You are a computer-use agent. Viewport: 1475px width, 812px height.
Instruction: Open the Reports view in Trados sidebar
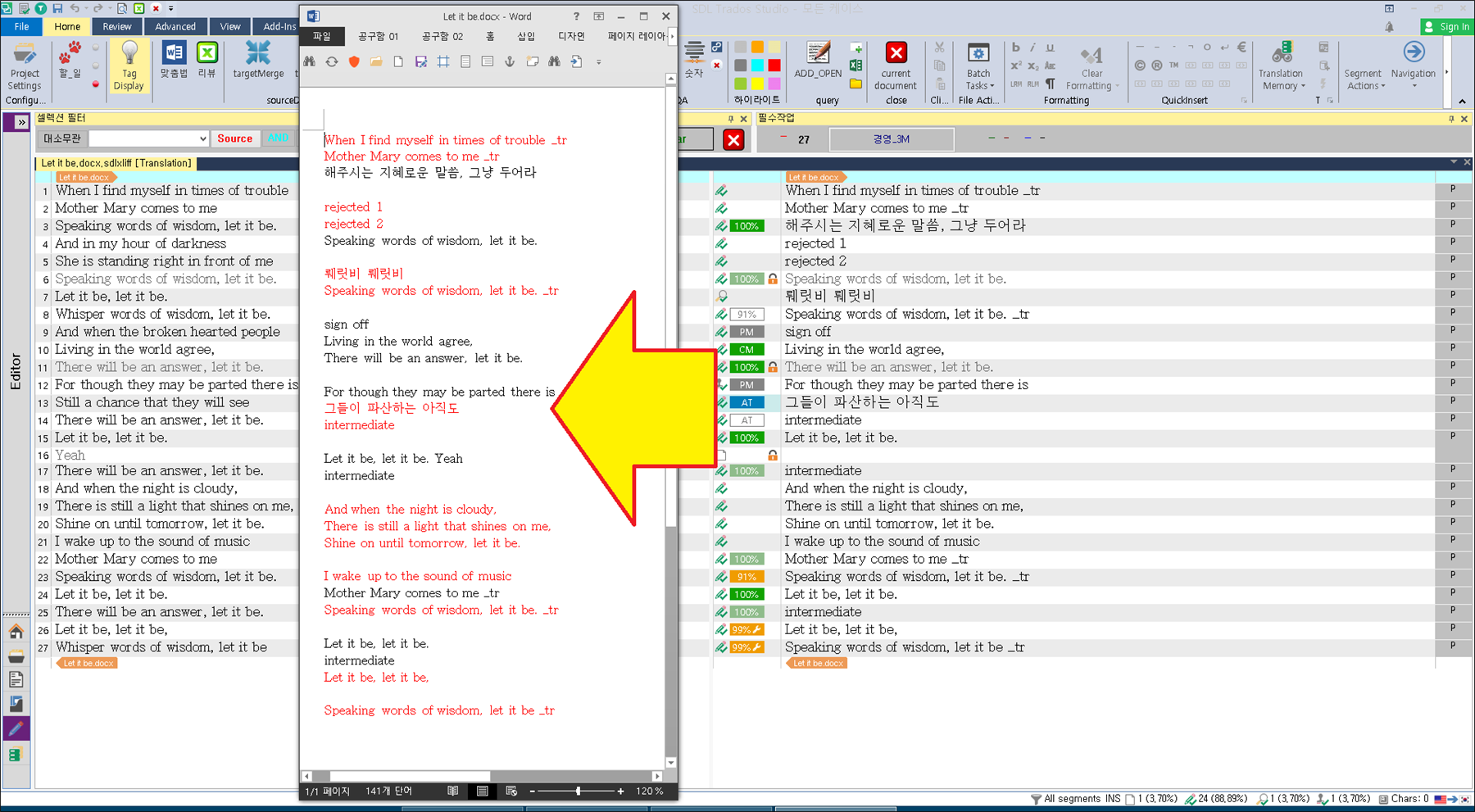coord(16,704)
